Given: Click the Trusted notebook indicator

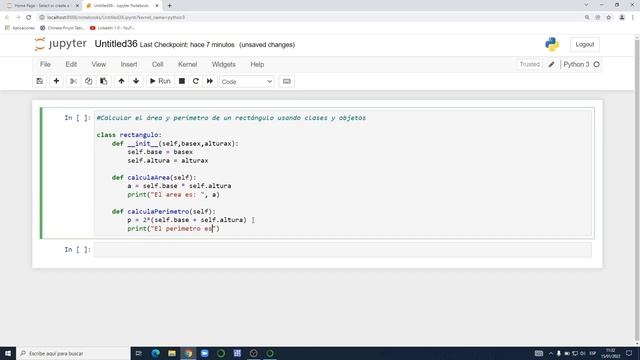Looking at the screenshot, I should (x=530, y=64).
